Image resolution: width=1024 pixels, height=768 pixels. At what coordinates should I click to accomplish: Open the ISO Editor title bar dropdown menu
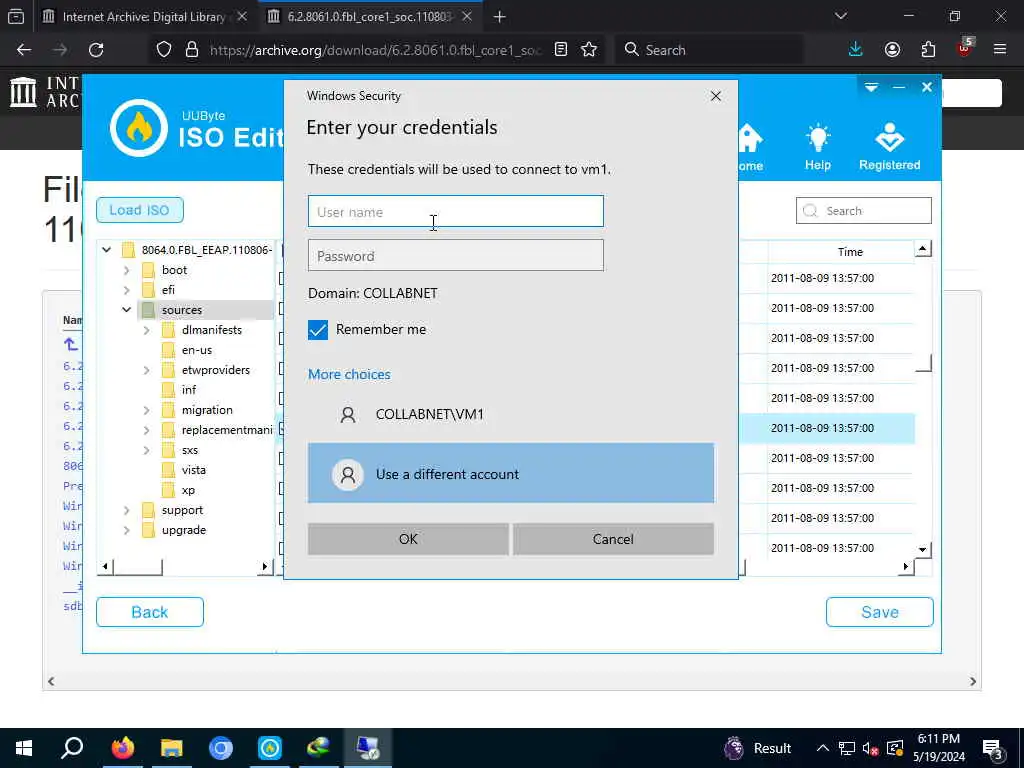point(871,87)
